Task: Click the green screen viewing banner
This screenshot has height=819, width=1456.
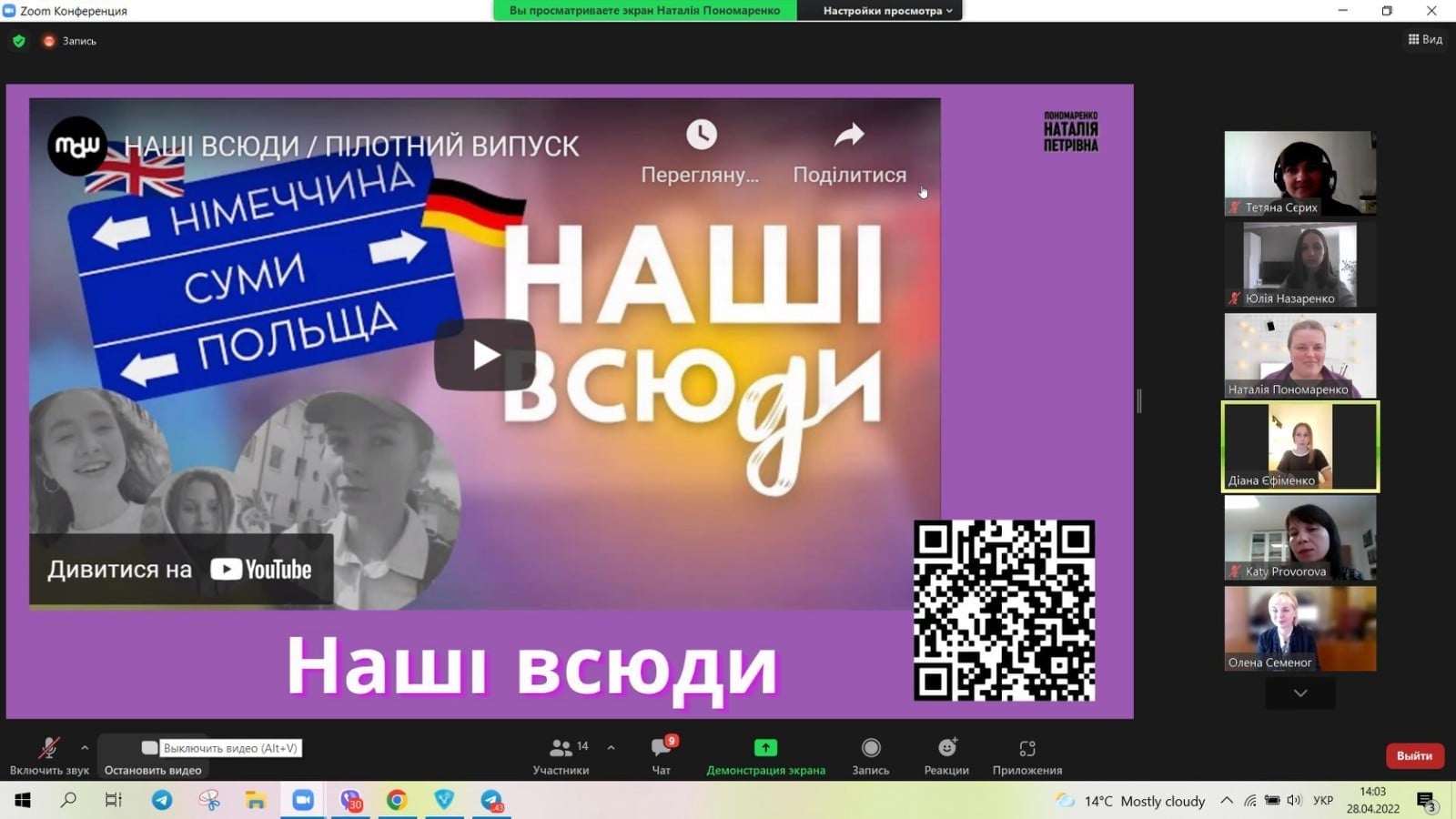Action: [x=644, y=11]
